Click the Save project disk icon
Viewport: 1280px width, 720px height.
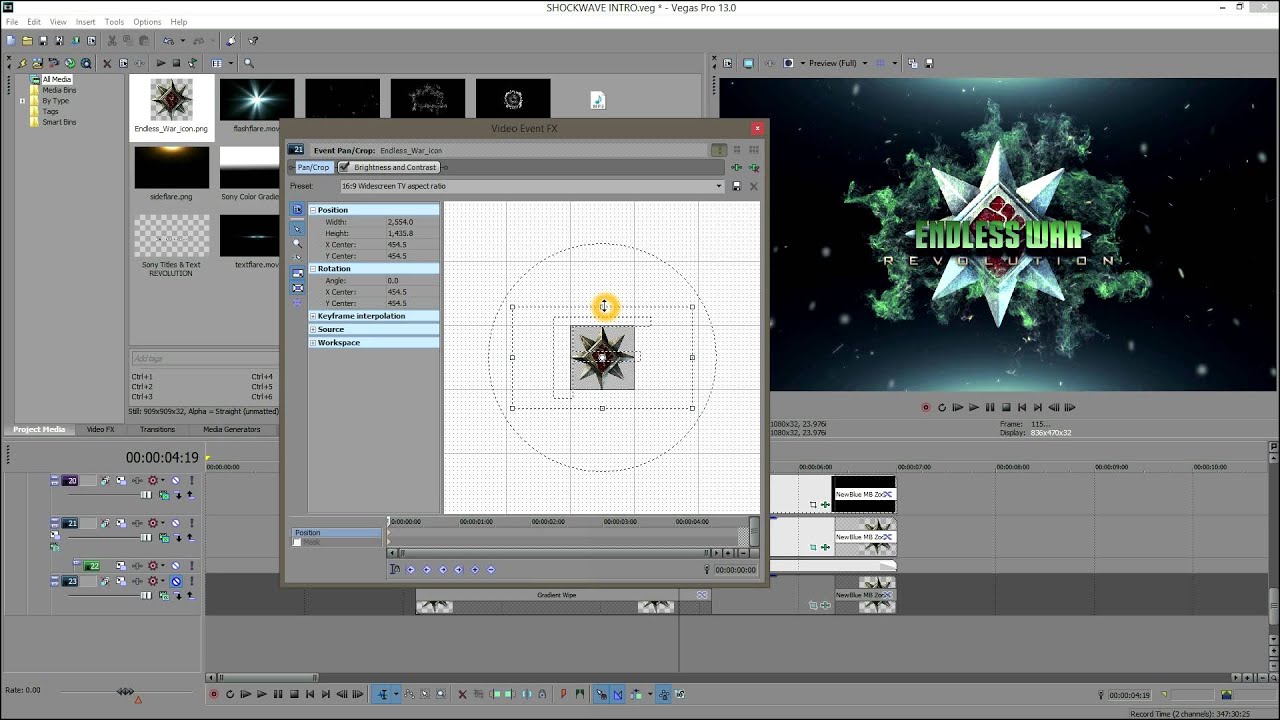(x=43, y=40)
